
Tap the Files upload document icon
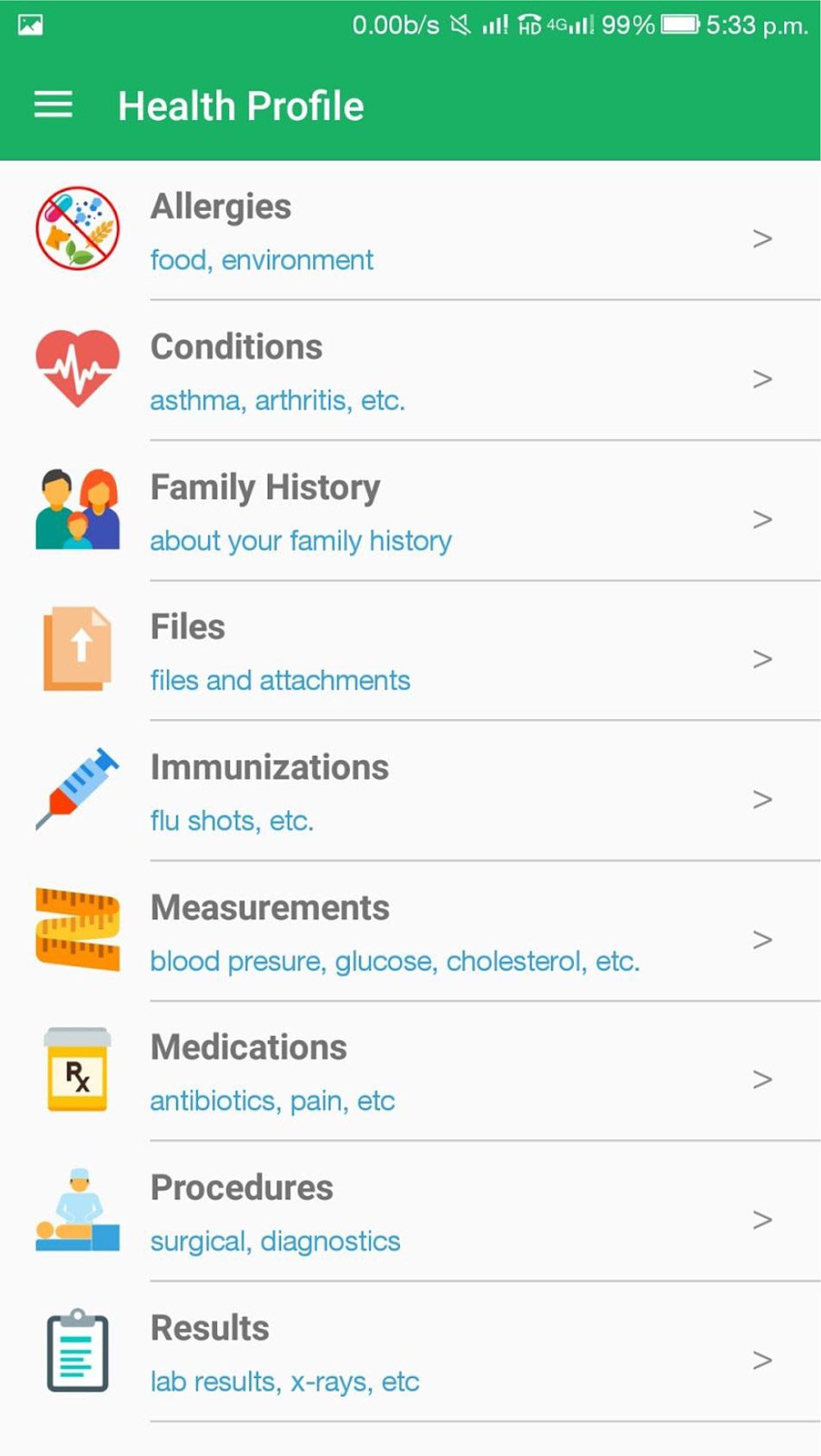point(78,649)
